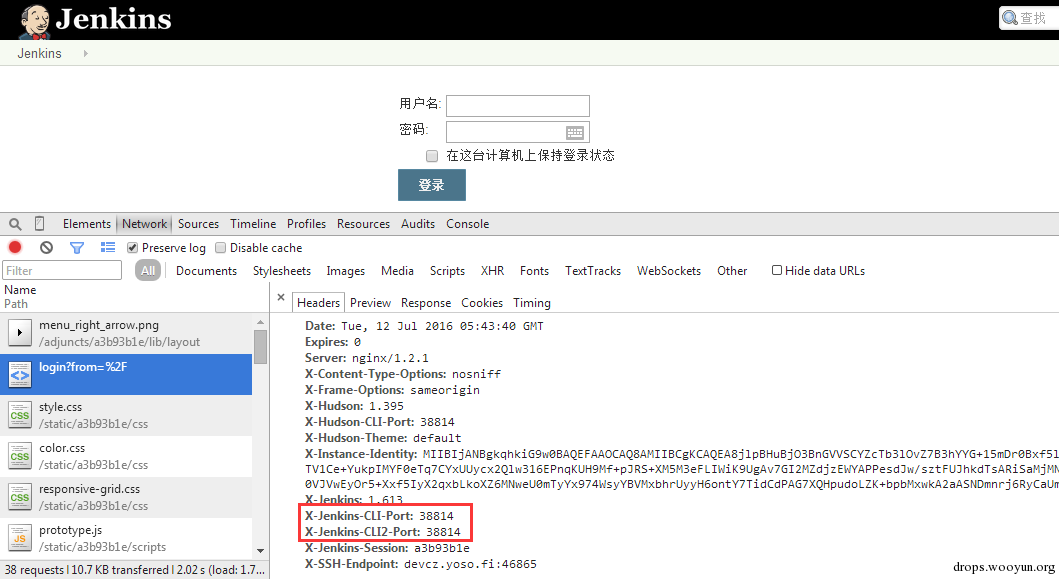The height and width of the screenshot is (579, 1059).
Task: Filter by Stylesheets
Action: coord(282,270)
